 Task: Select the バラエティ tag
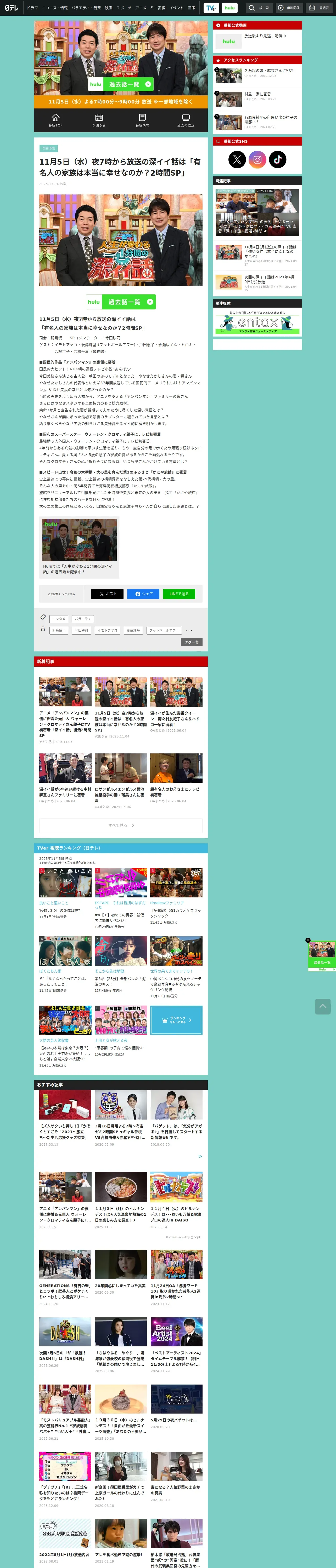(x=83, y=619)
